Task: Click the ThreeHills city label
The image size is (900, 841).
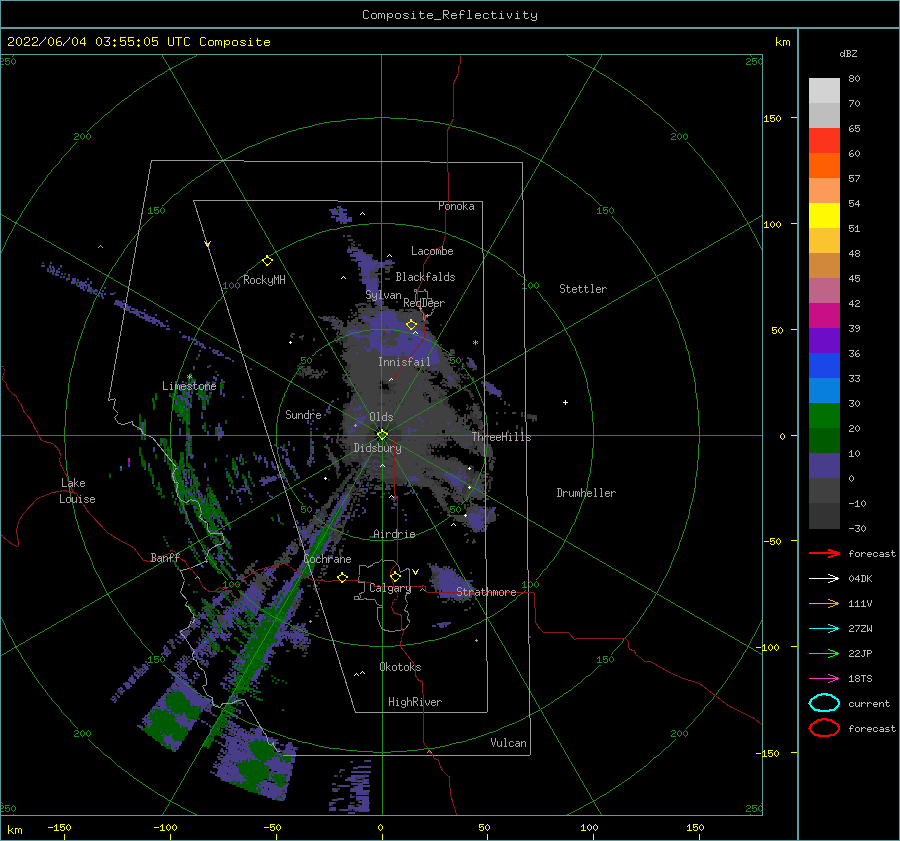Action: 502,437
